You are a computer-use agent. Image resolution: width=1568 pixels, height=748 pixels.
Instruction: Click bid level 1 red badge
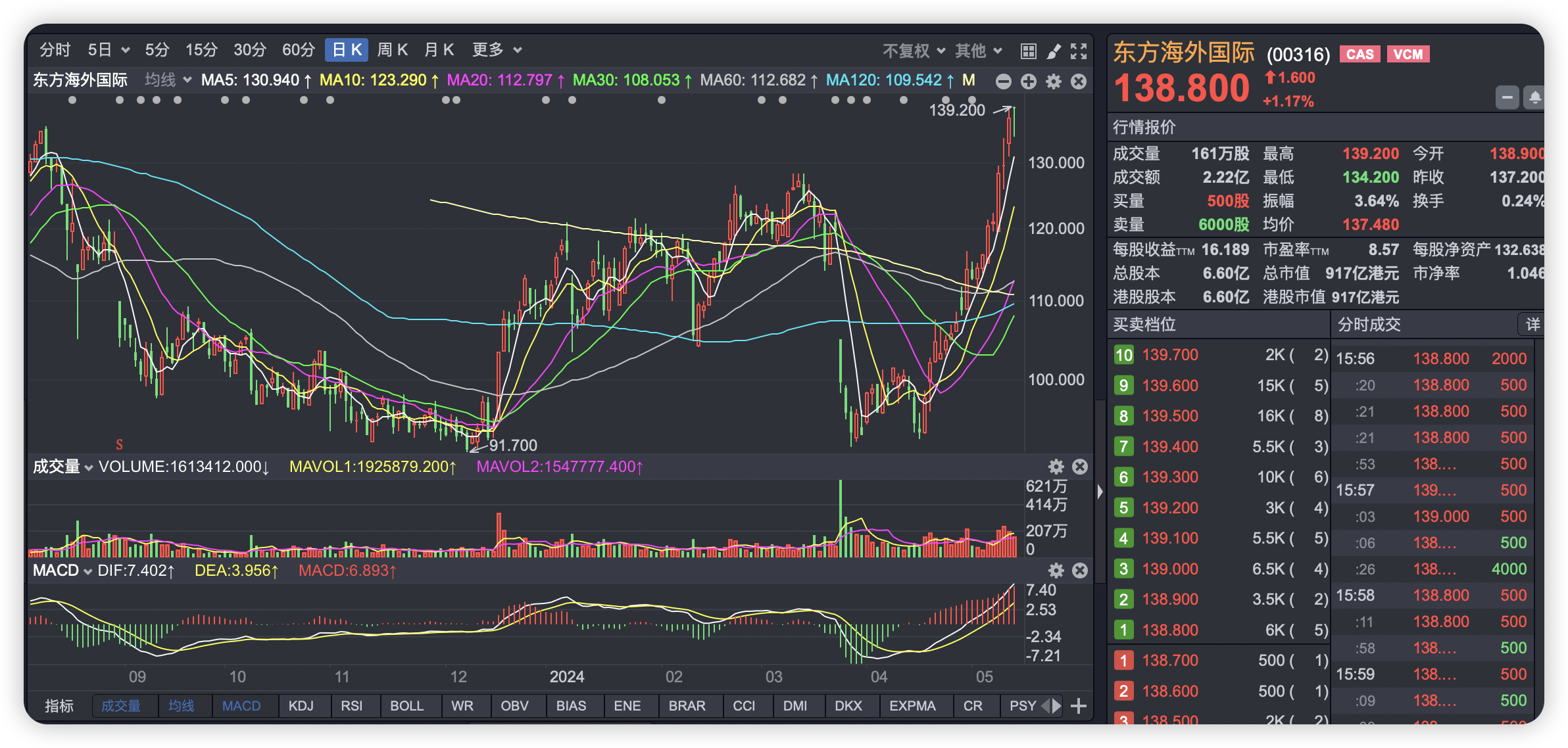[x=1123, y=661]
